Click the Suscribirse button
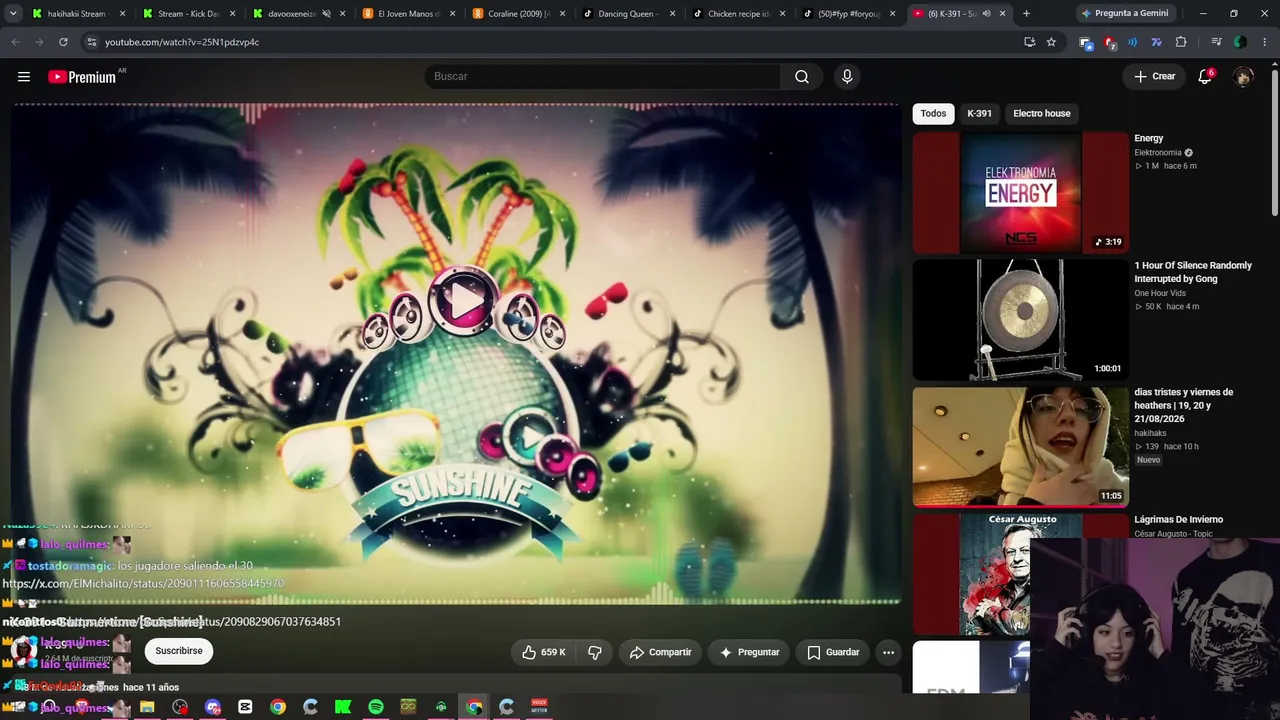 [x=179, y=651]
